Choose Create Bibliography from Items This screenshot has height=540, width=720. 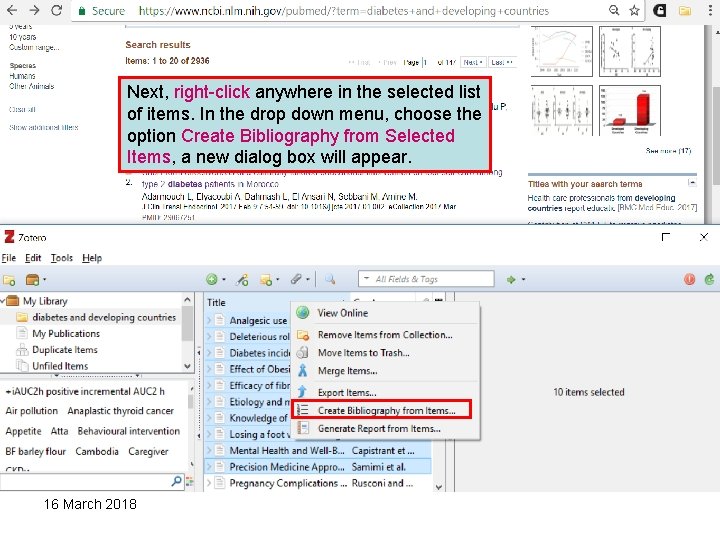[x=382, y=410]
